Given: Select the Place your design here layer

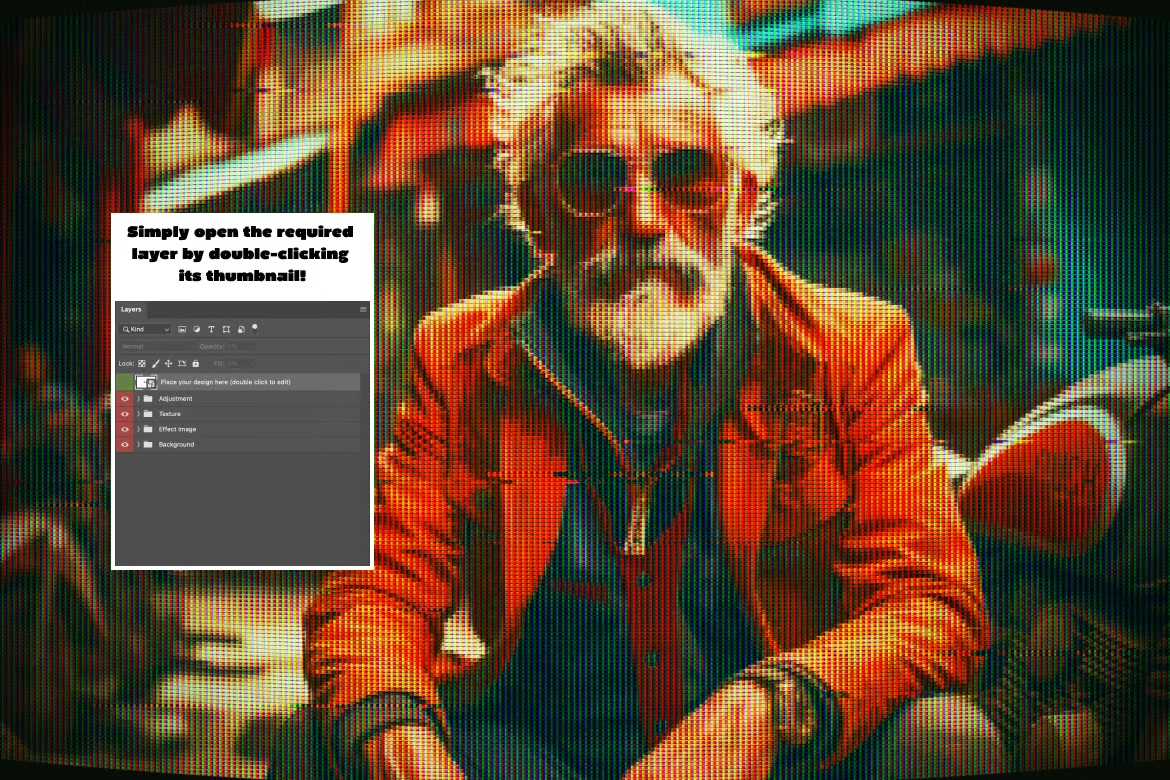Looking at the screenshot, I should click(250, 381).
